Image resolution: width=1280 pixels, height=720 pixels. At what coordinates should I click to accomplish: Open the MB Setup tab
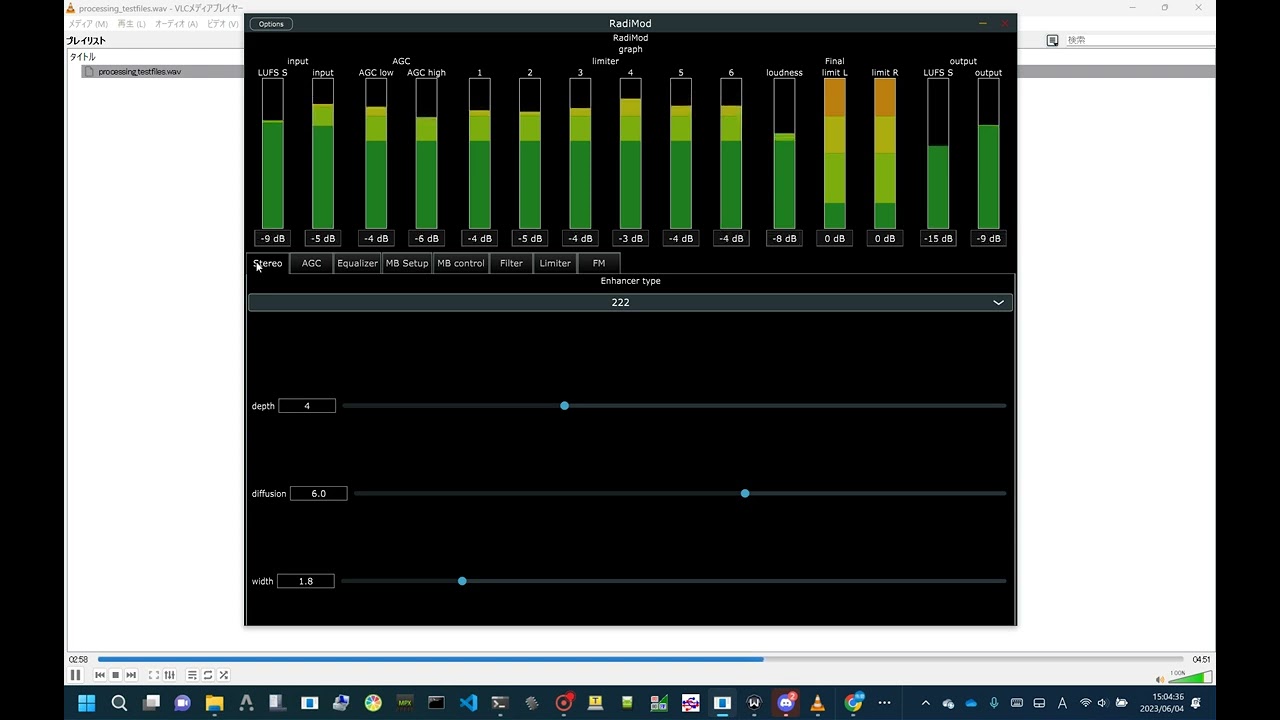pyautogui.click(x=407, y=263)
